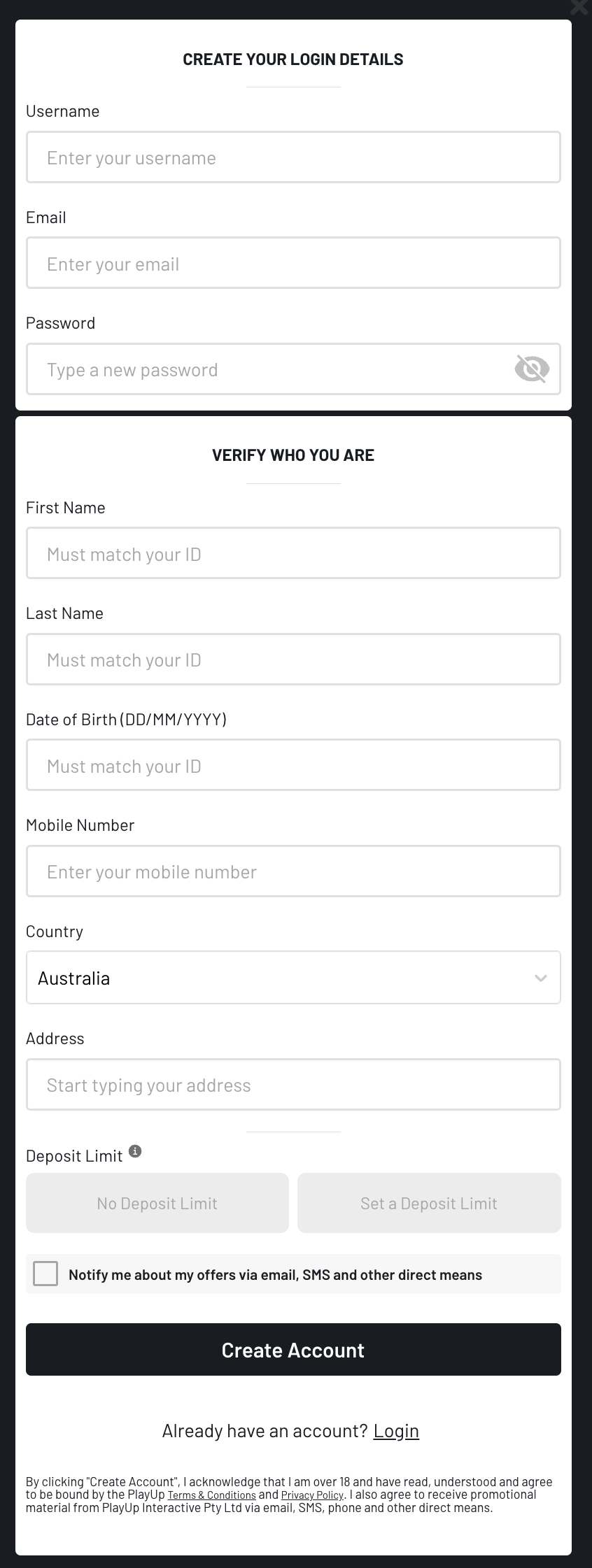
Task: Click the Username input field
Action: pos(293,157)
